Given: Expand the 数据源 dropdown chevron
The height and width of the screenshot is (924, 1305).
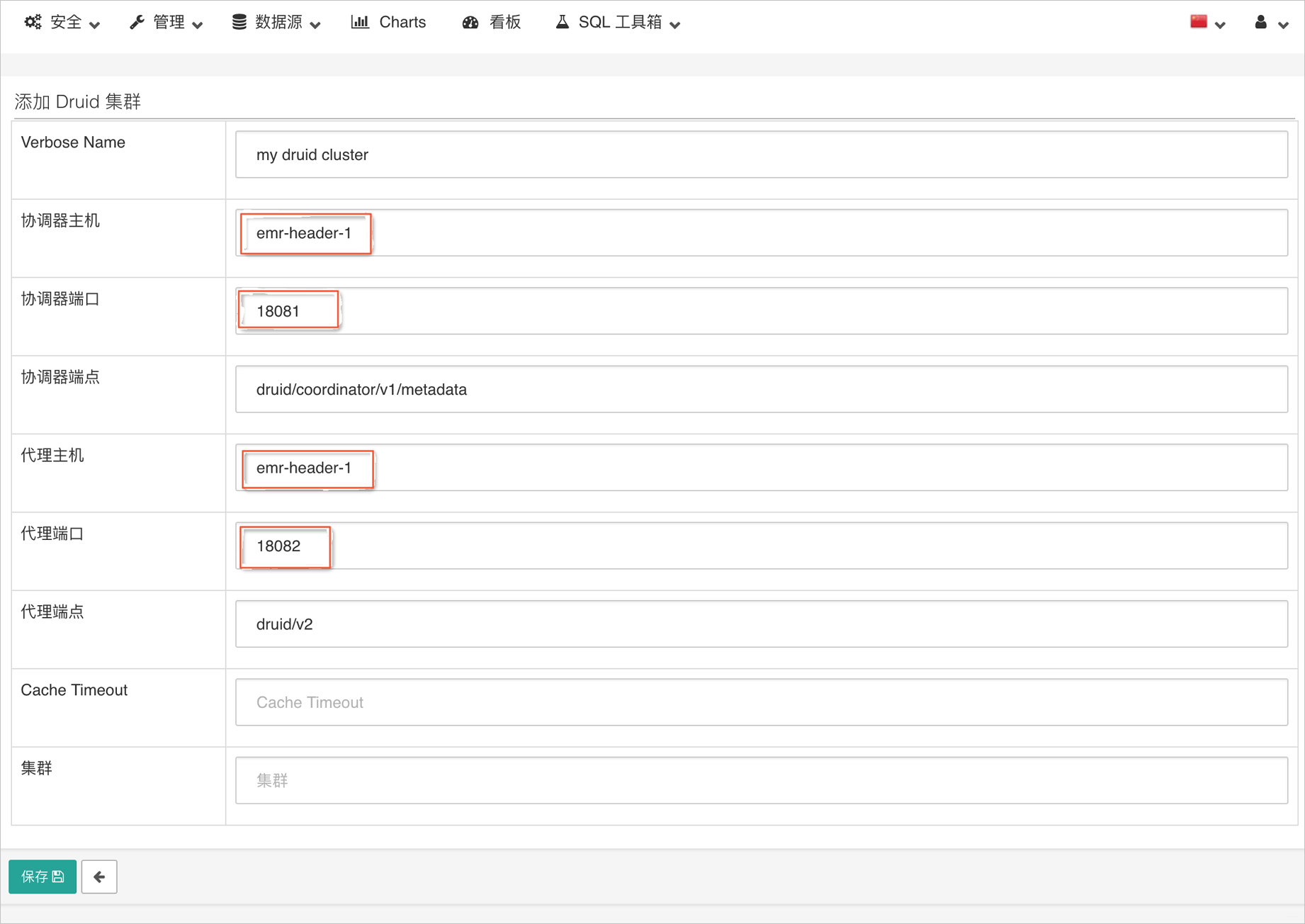Looking at the screenshot, I should point(315,25).
